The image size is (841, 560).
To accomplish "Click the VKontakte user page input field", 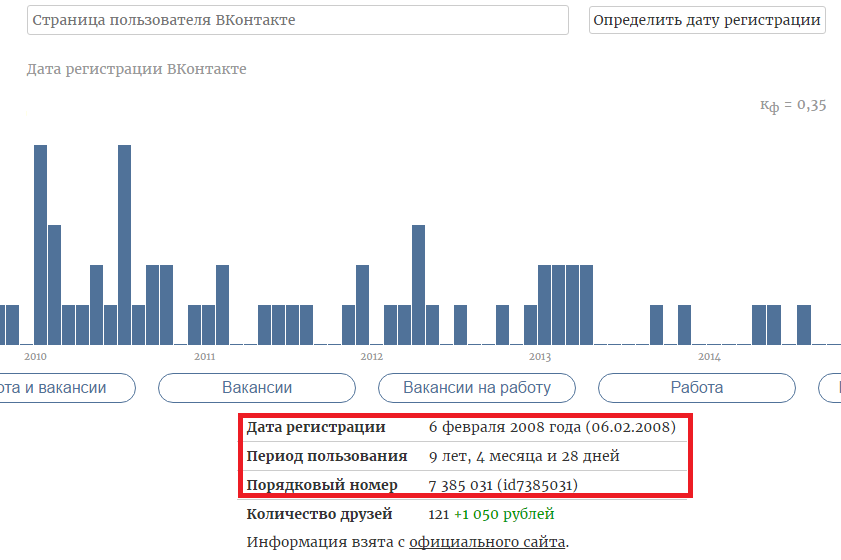I will [297, 20].
